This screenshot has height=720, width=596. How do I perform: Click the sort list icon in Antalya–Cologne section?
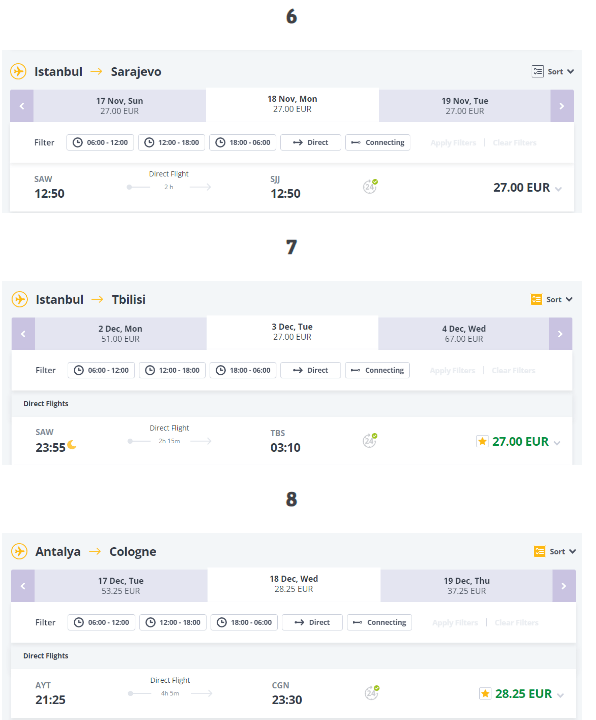[540, 551]
